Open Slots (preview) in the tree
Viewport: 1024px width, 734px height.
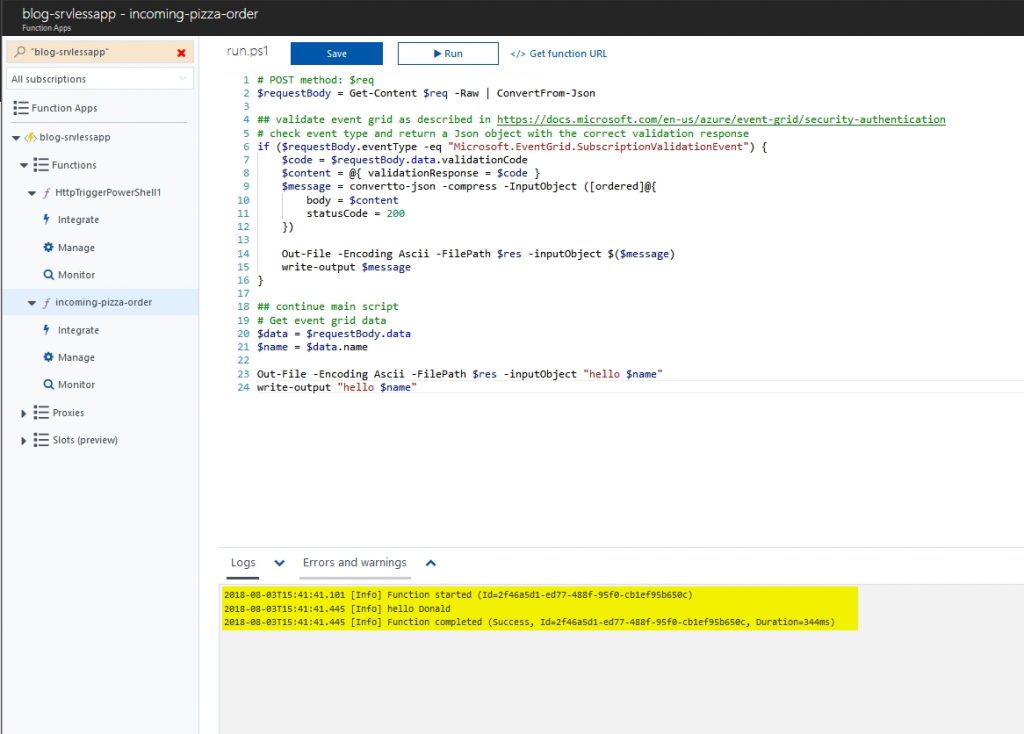point(85,440)
